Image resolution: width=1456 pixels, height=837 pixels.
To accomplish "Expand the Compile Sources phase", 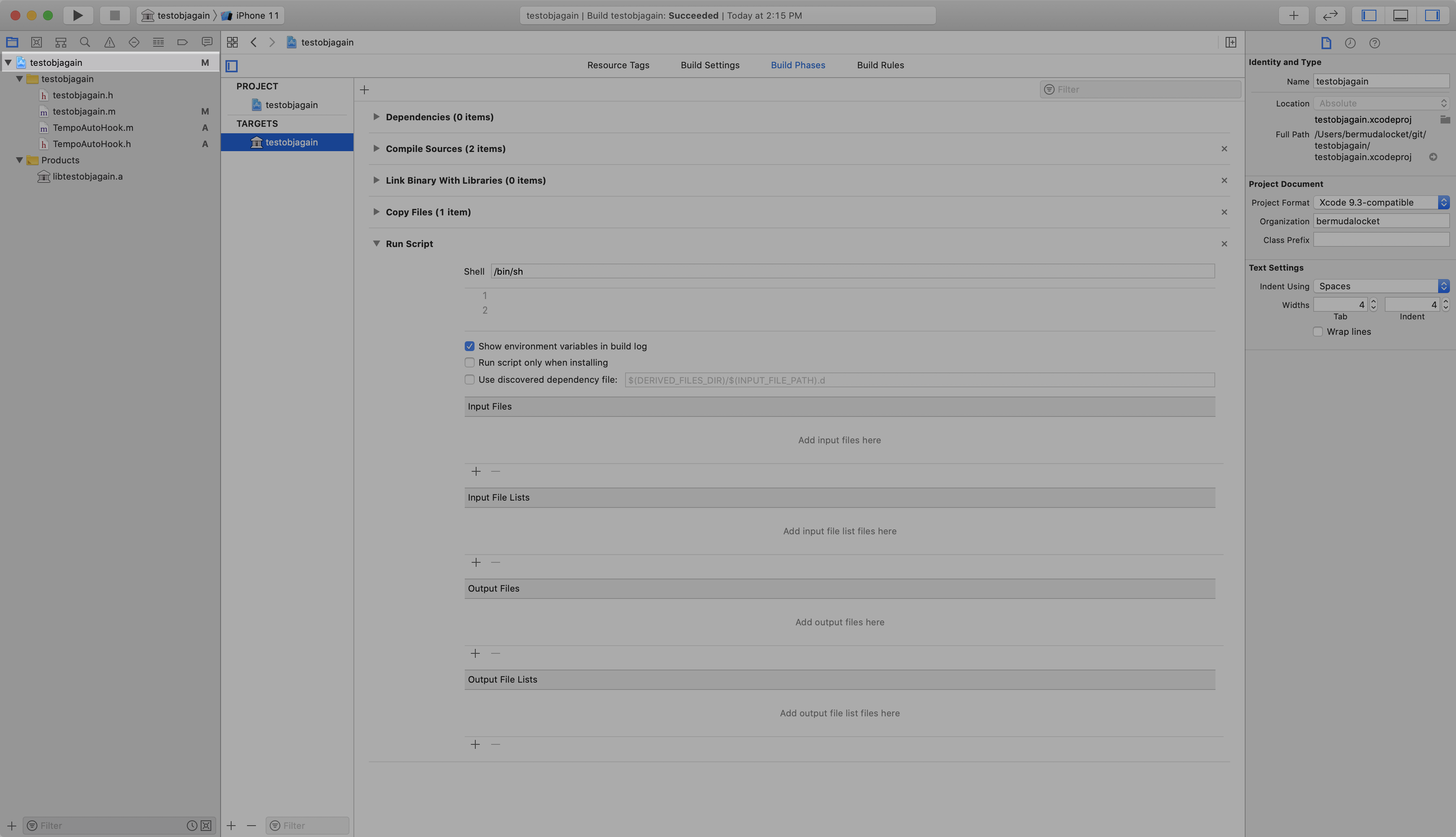I will click(376, 148).
